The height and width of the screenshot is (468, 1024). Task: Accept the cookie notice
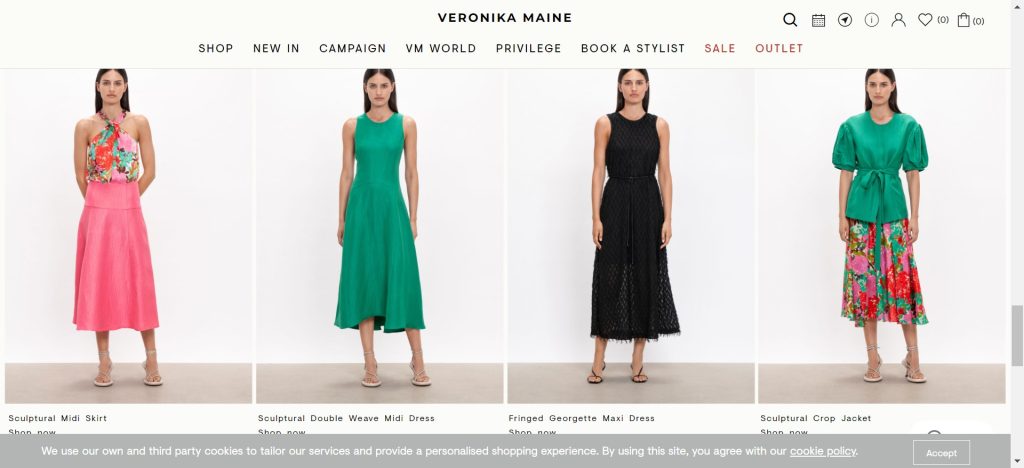coord(941,452)
